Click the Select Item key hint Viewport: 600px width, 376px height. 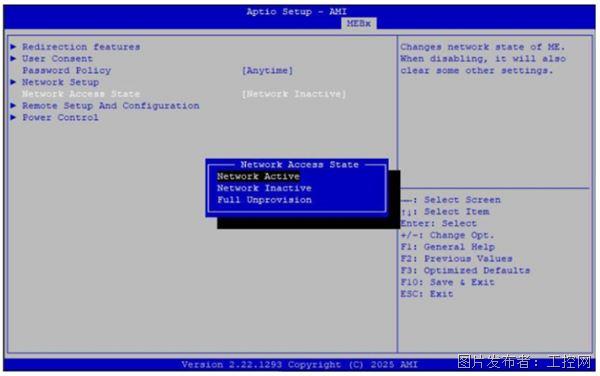tap(445, 212)
